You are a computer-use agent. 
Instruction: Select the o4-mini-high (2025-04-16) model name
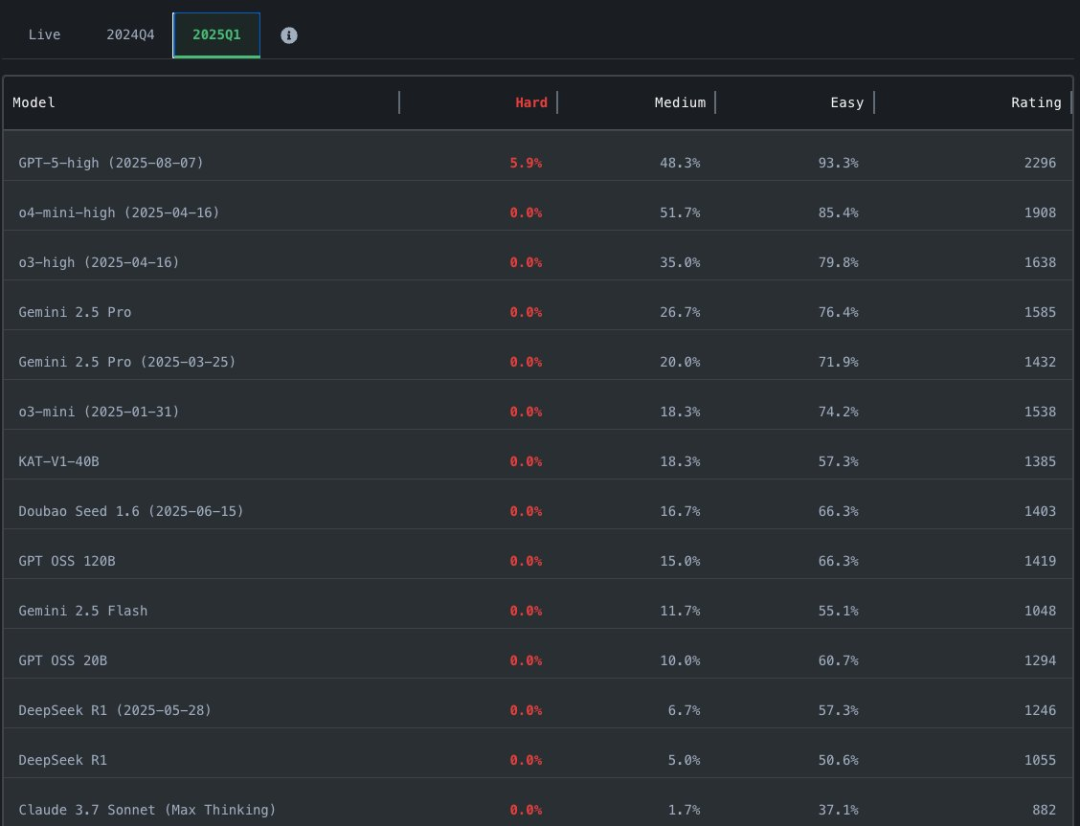coord(118,213)
